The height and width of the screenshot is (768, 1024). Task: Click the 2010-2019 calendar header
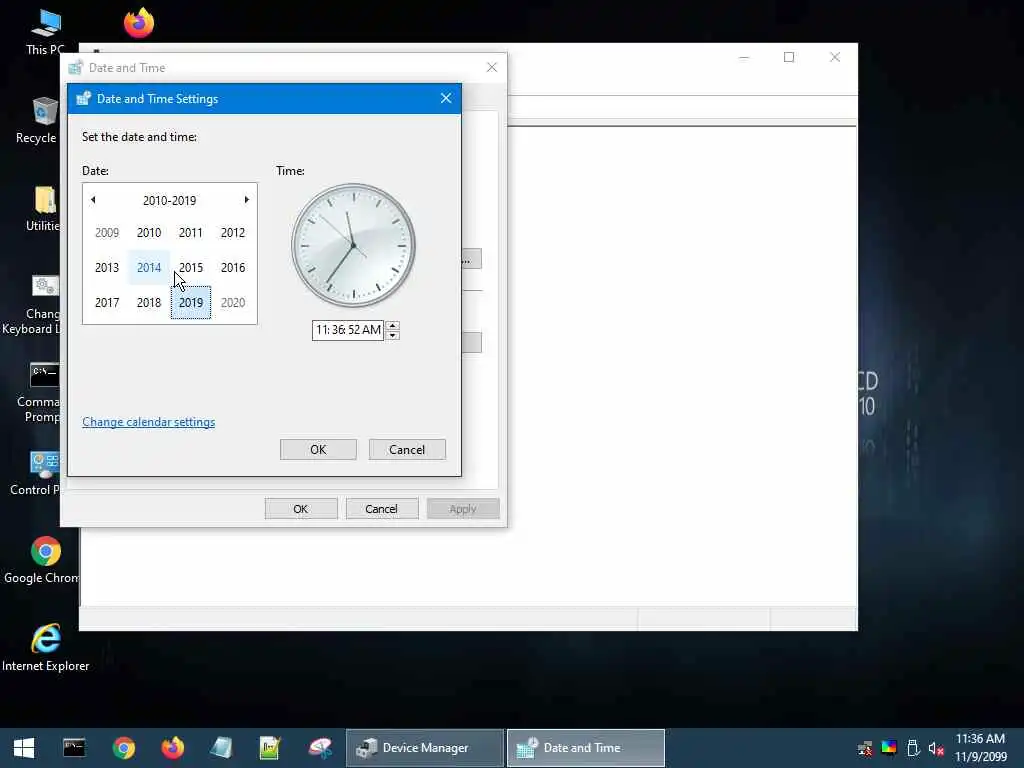click(x=169, y=200)
